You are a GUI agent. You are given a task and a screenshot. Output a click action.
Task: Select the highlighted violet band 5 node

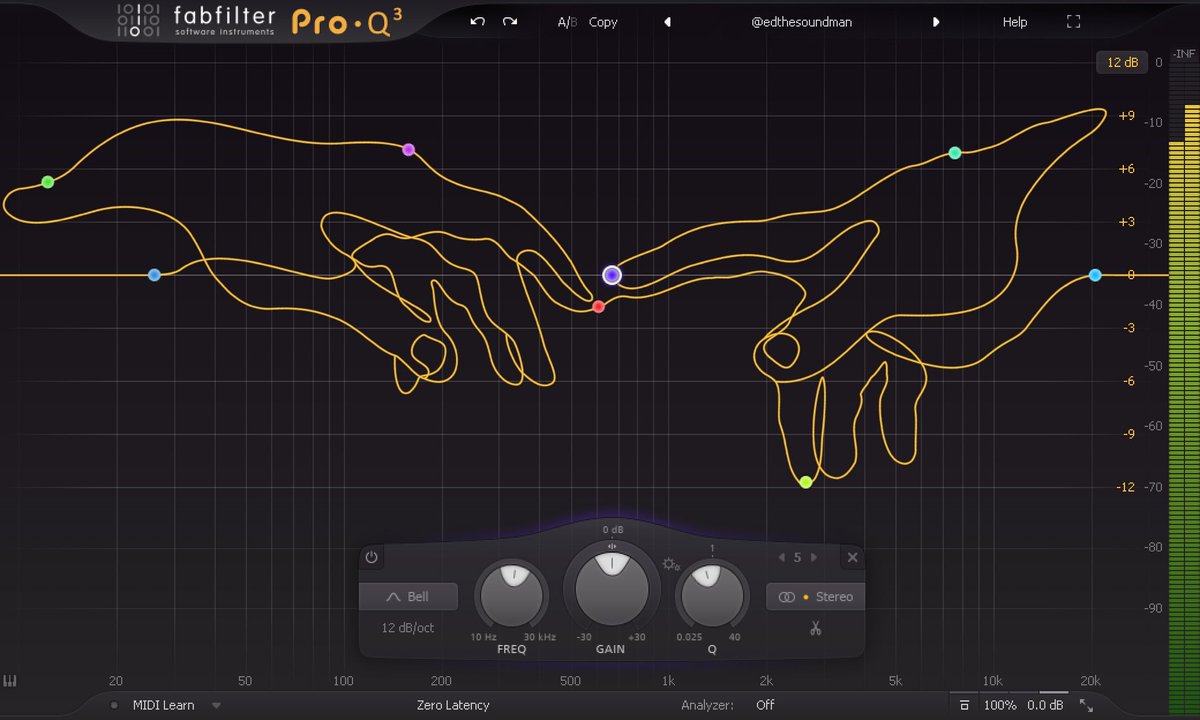click(612, 275)
